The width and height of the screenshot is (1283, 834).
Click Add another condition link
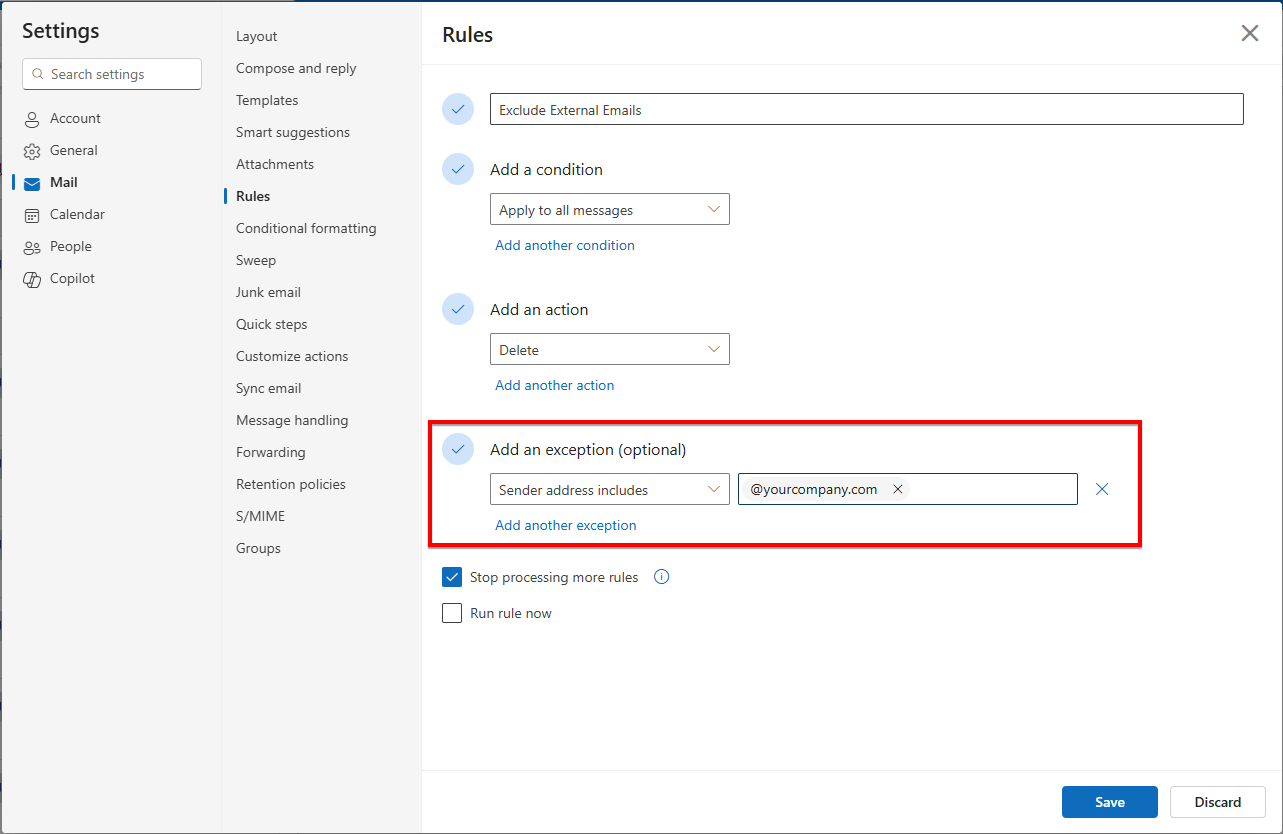click(x=565, y=245)
